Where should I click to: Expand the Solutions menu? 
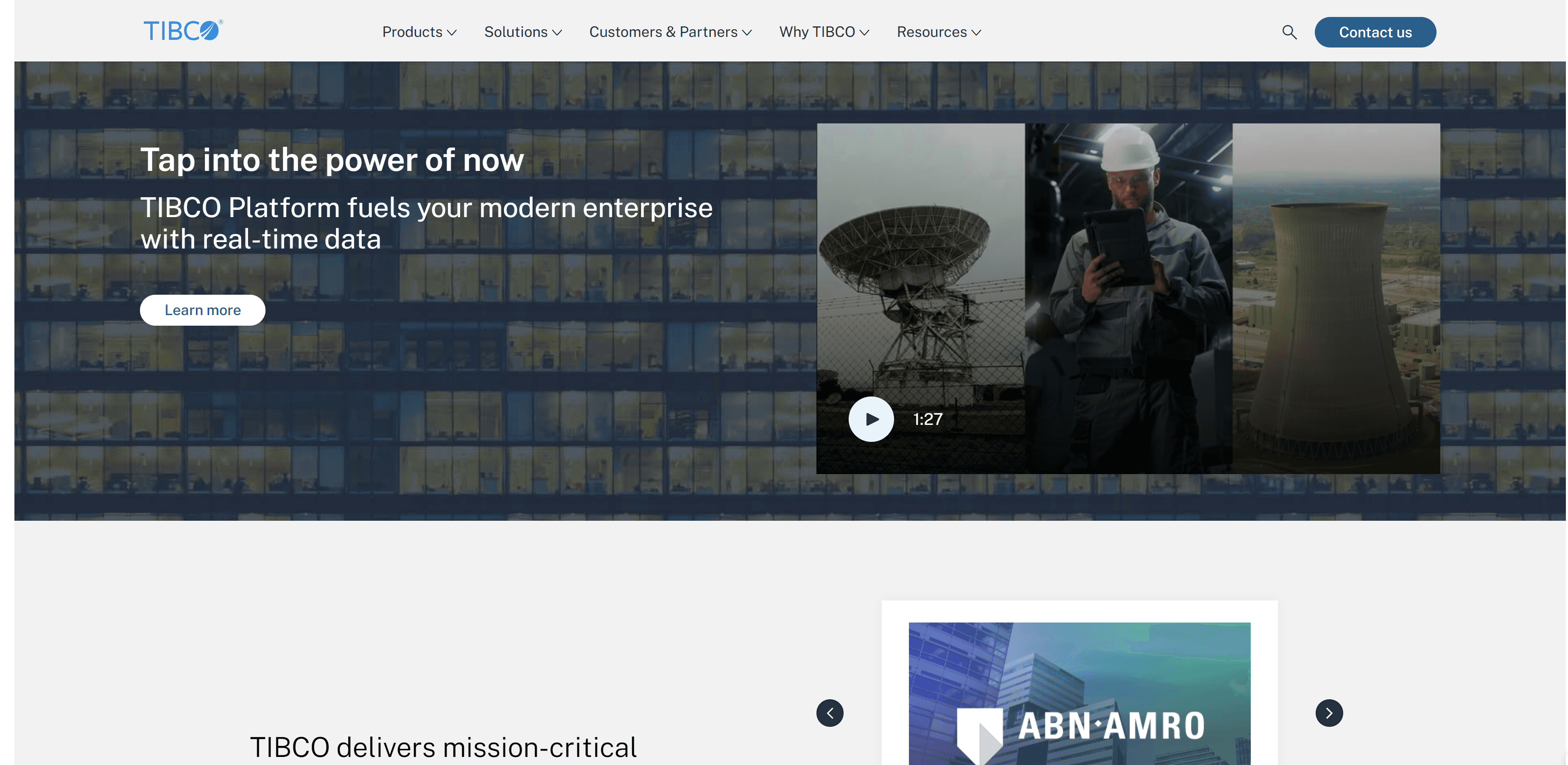(523, 32)
